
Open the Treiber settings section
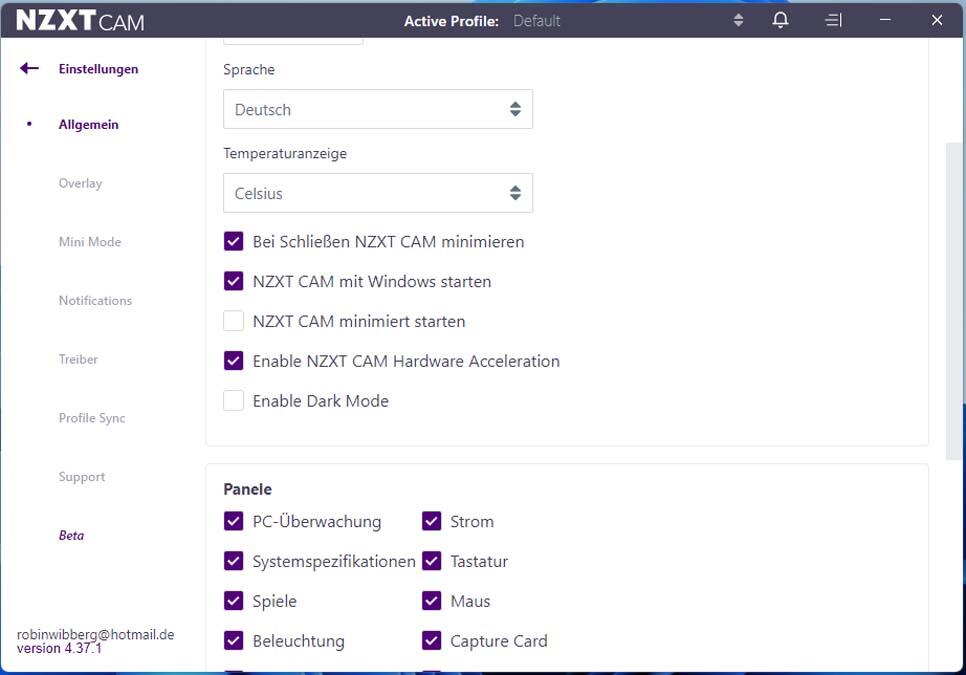coord(78,359)
